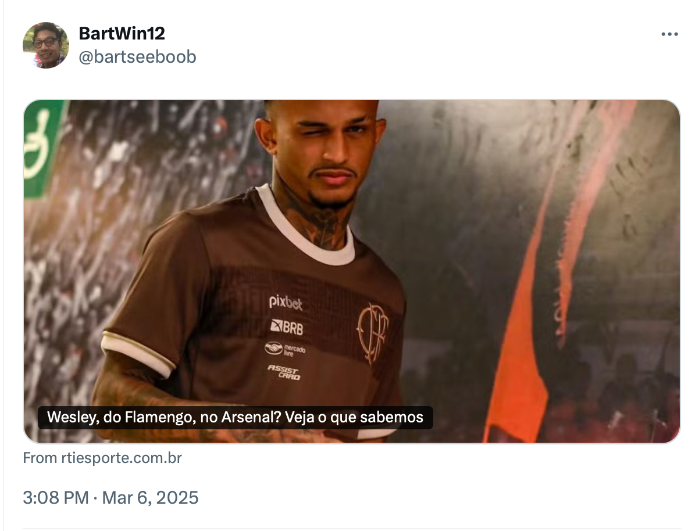Open the three-dot more options menu
The height and width of the screenshot is (531, 699).
670,34
